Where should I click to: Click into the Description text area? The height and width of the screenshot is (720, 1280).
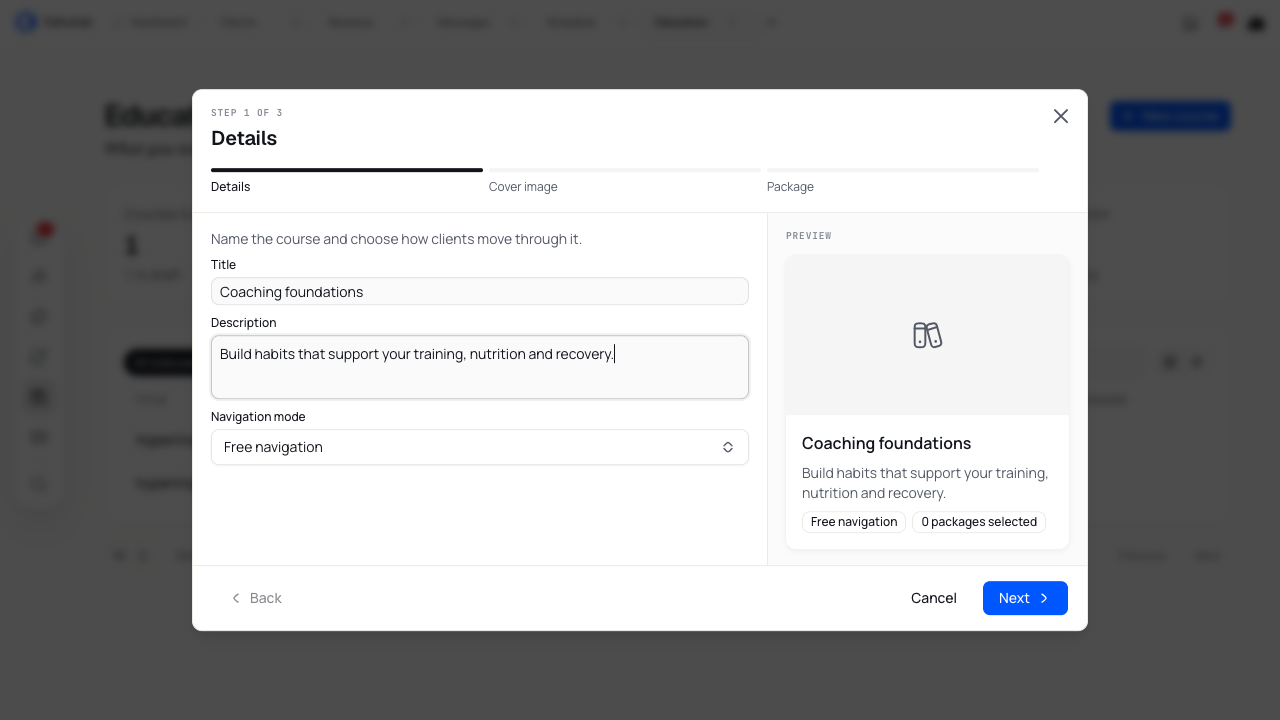(x=480, y=367)
